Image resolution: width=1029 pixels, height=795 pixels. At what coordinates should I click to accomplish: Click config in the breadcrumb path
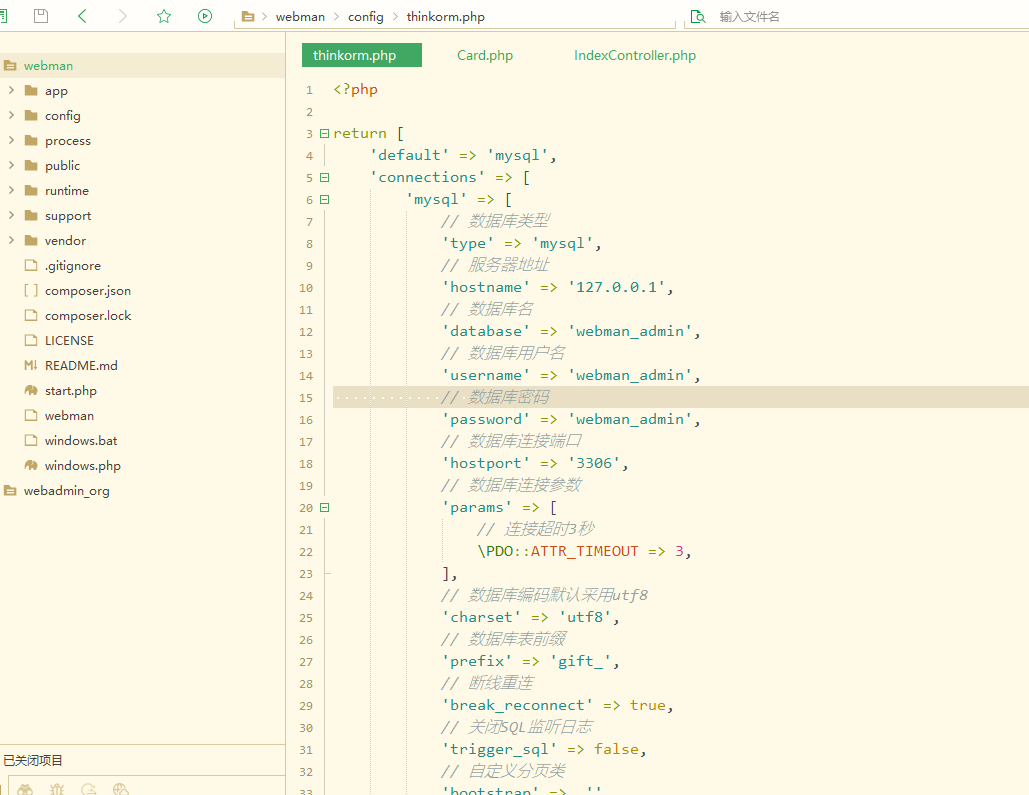click(366, 16)
